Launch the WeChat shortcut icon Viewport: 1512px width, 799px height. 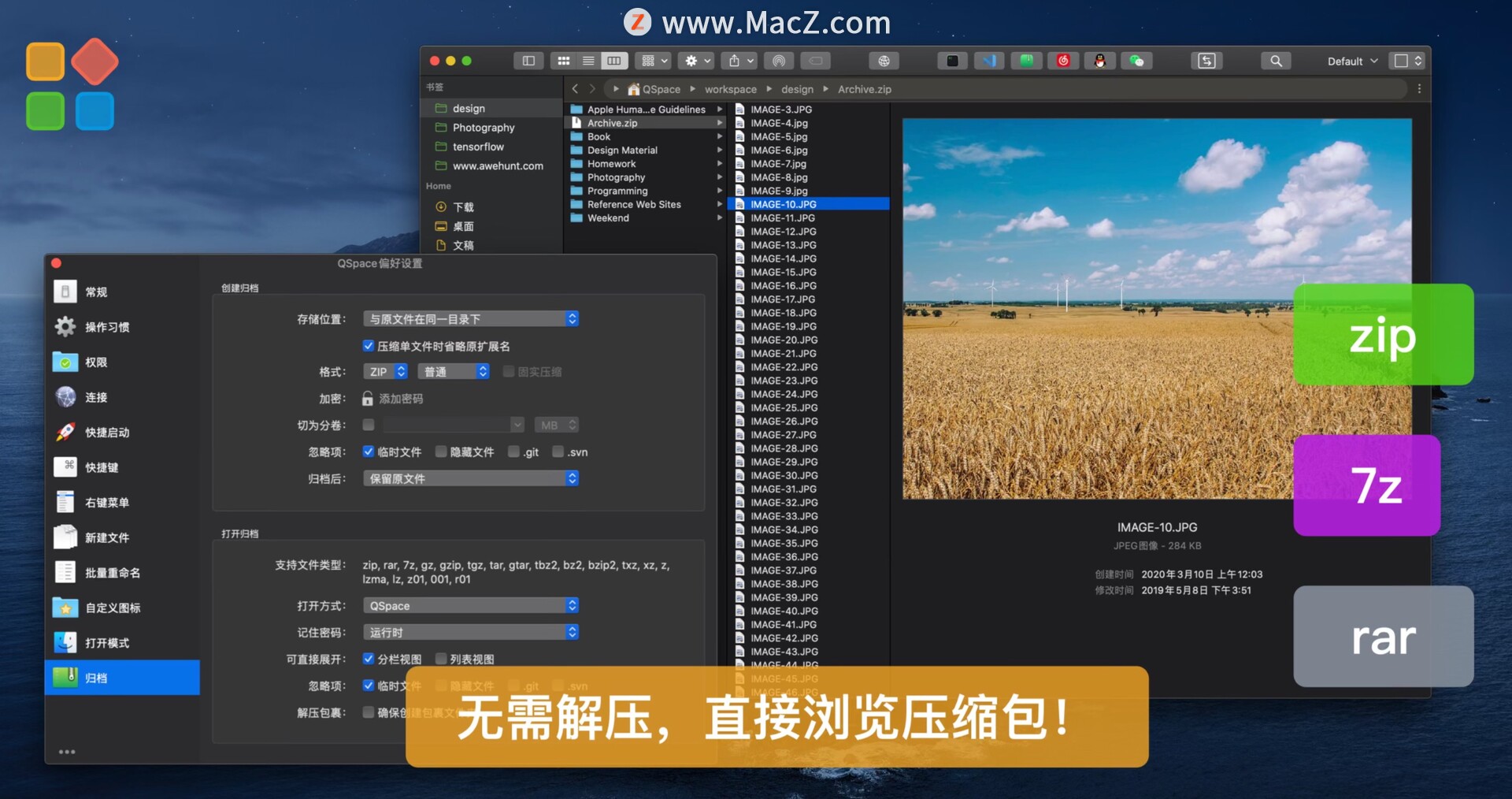[1137, 61]
